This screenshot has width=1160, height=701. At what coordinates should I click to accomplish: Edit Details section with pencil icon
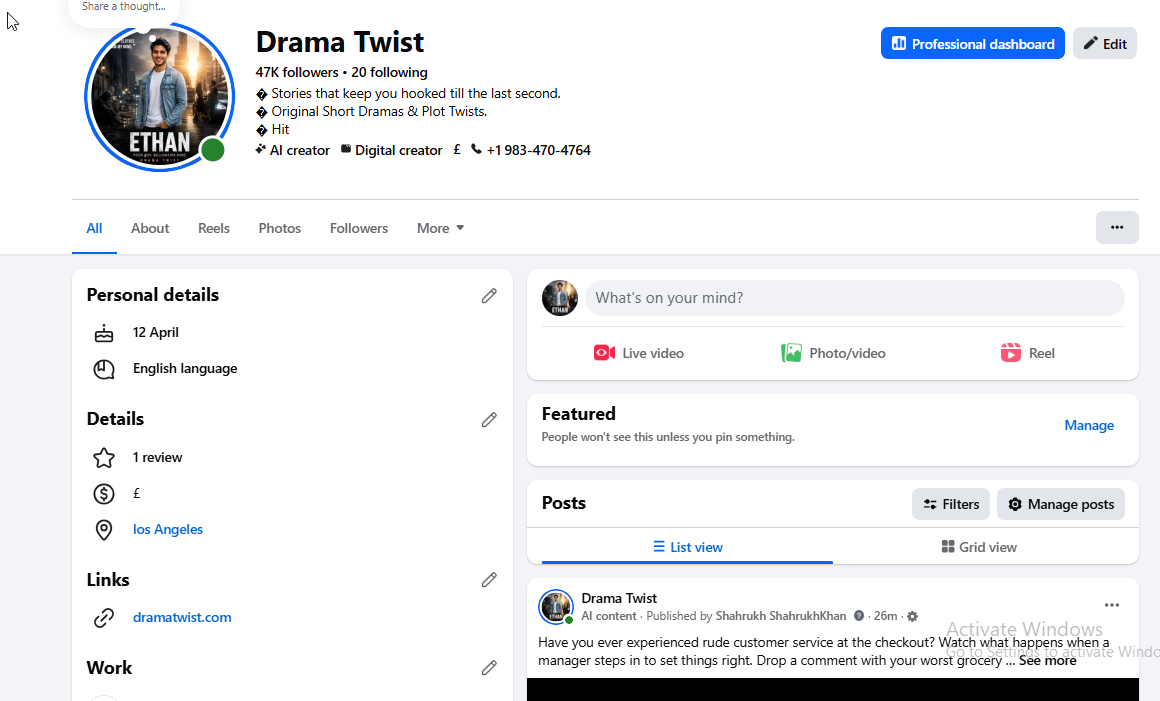489,420
